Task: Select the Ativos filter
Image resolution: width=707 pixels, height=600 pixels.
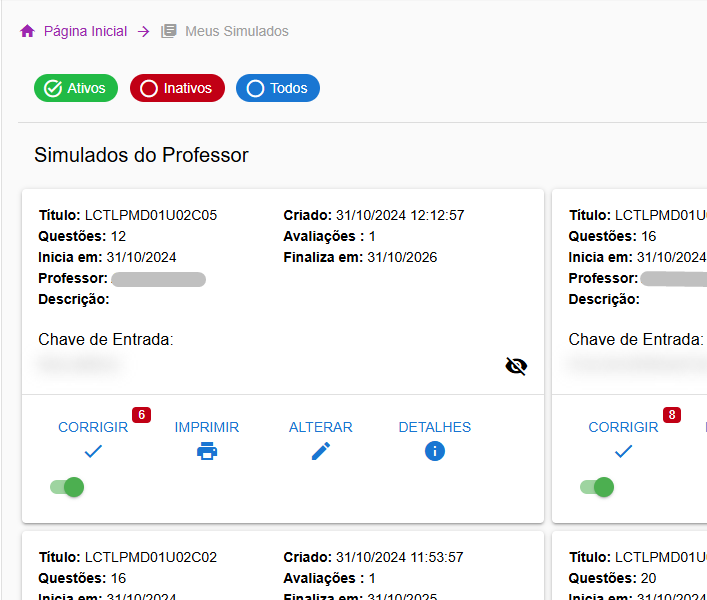Action: point(76,88)
